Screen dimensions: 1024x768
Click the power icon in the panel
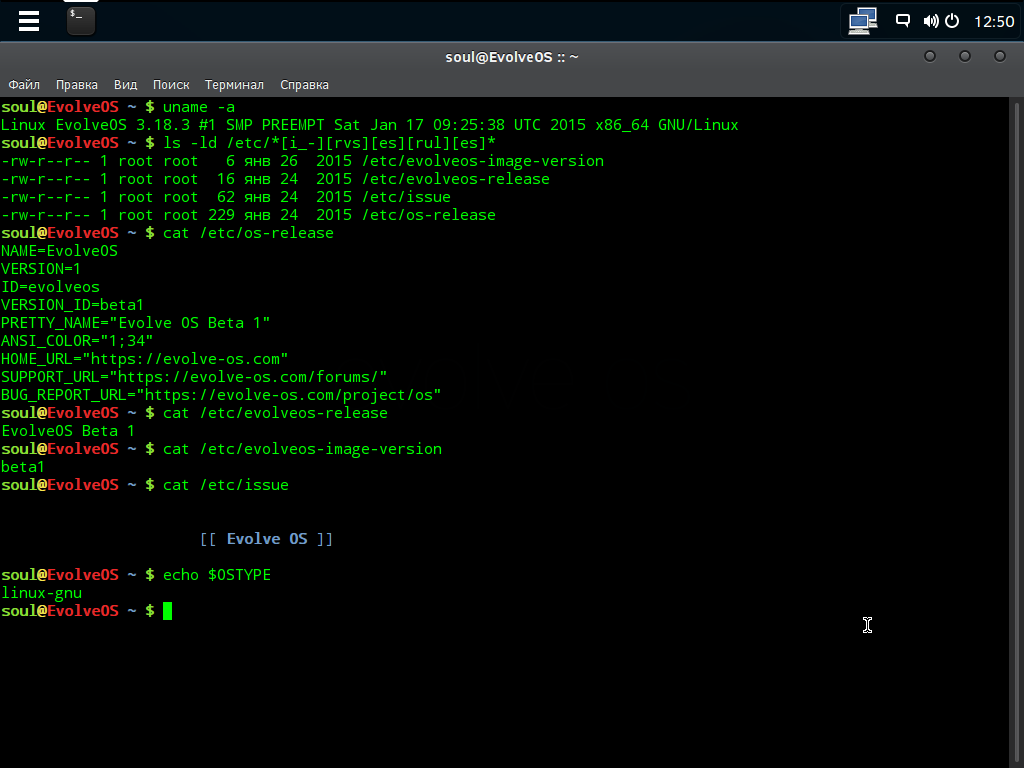click(952, 21)
